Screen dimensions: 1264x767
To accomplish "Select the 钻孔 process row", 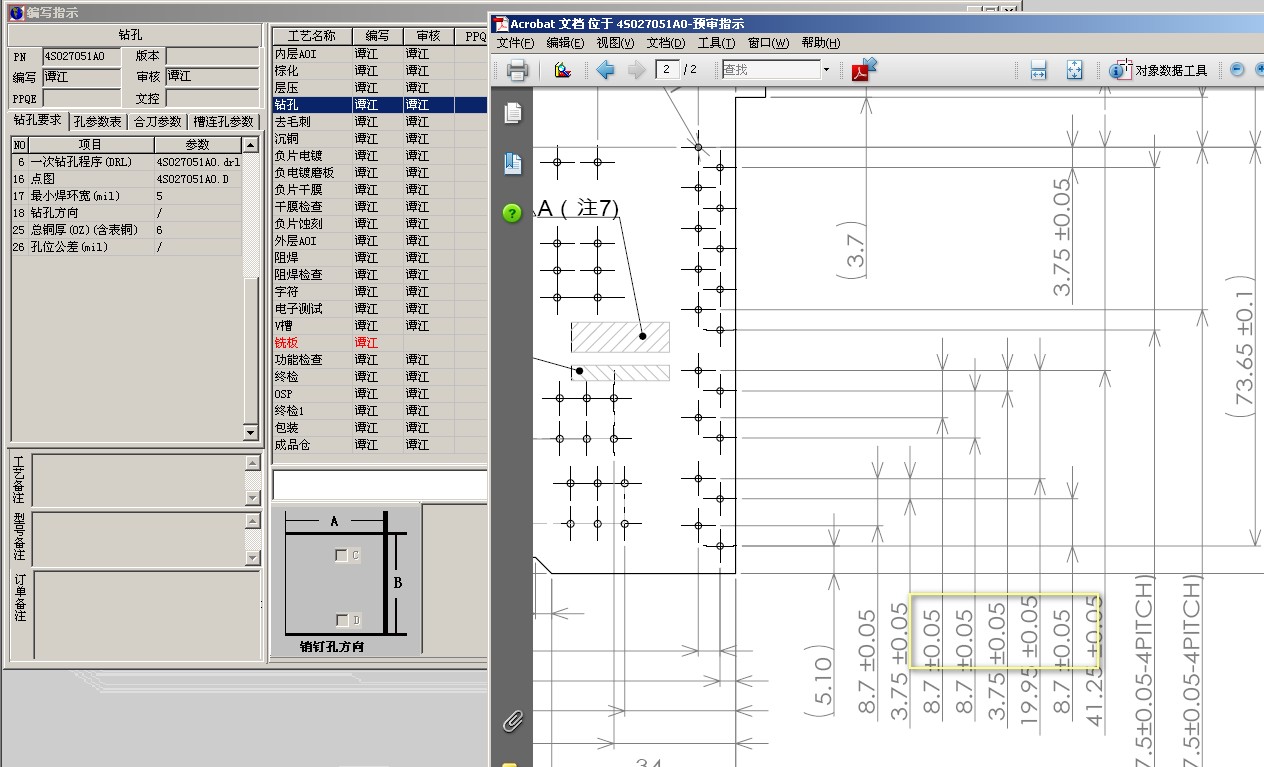I will pos(379,105).
